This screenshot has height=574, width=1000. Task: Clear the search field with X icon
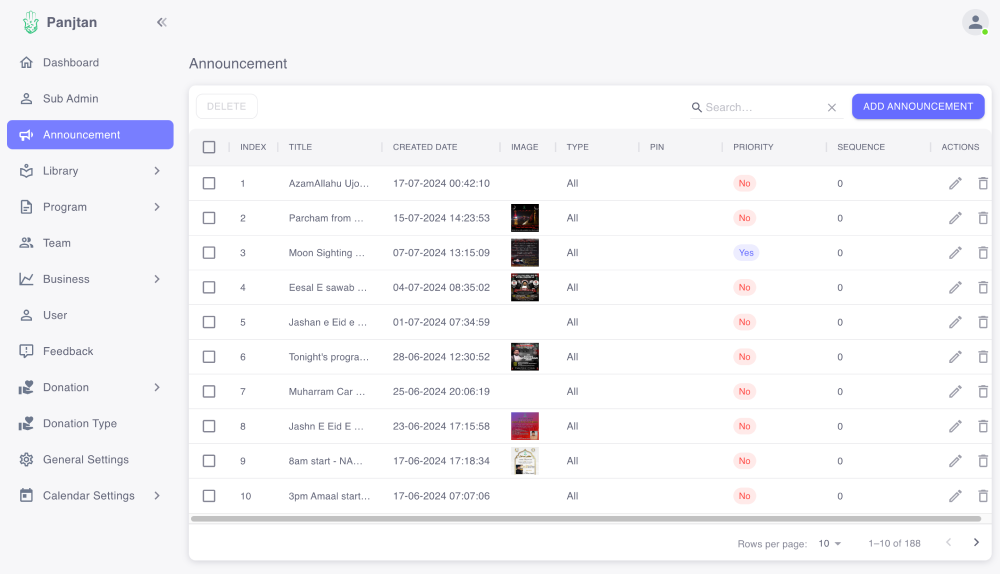click(831, 107)
